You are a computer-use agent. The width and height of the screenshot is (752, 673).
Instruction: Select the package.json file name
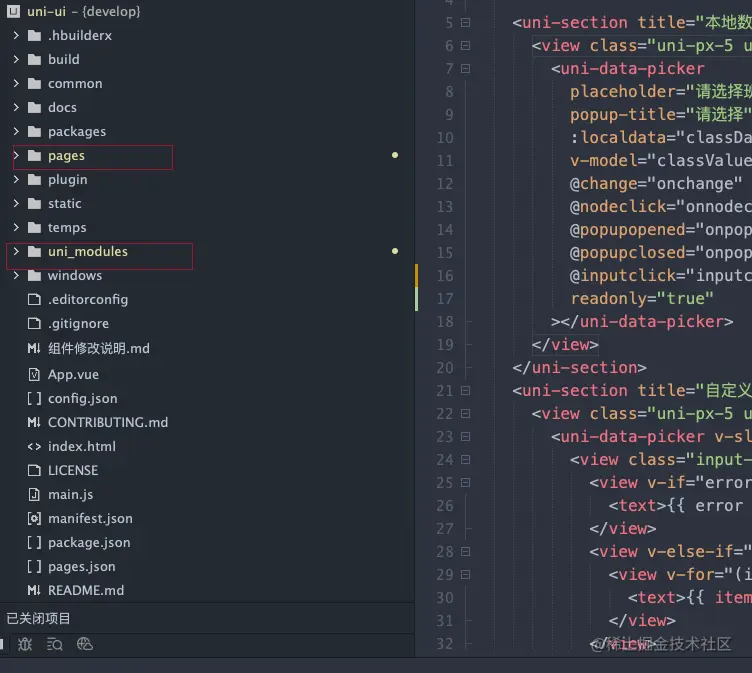[x=89, y=543]
